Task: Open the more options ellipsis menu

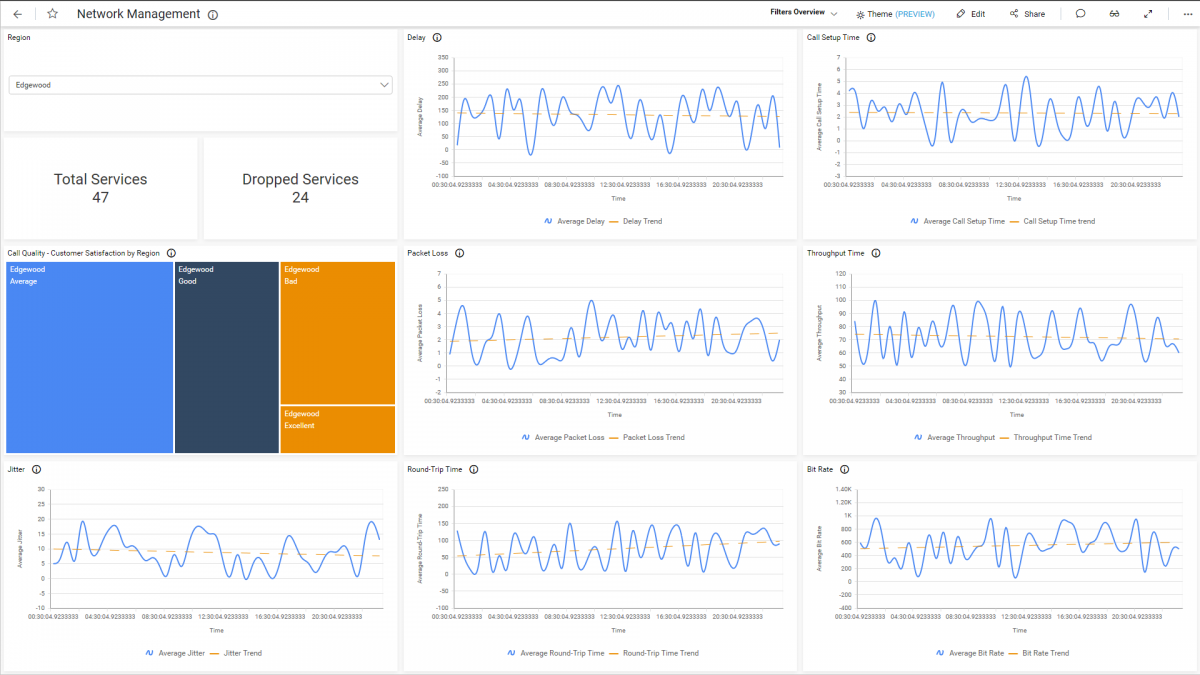Action: (x=1185, y=13)
